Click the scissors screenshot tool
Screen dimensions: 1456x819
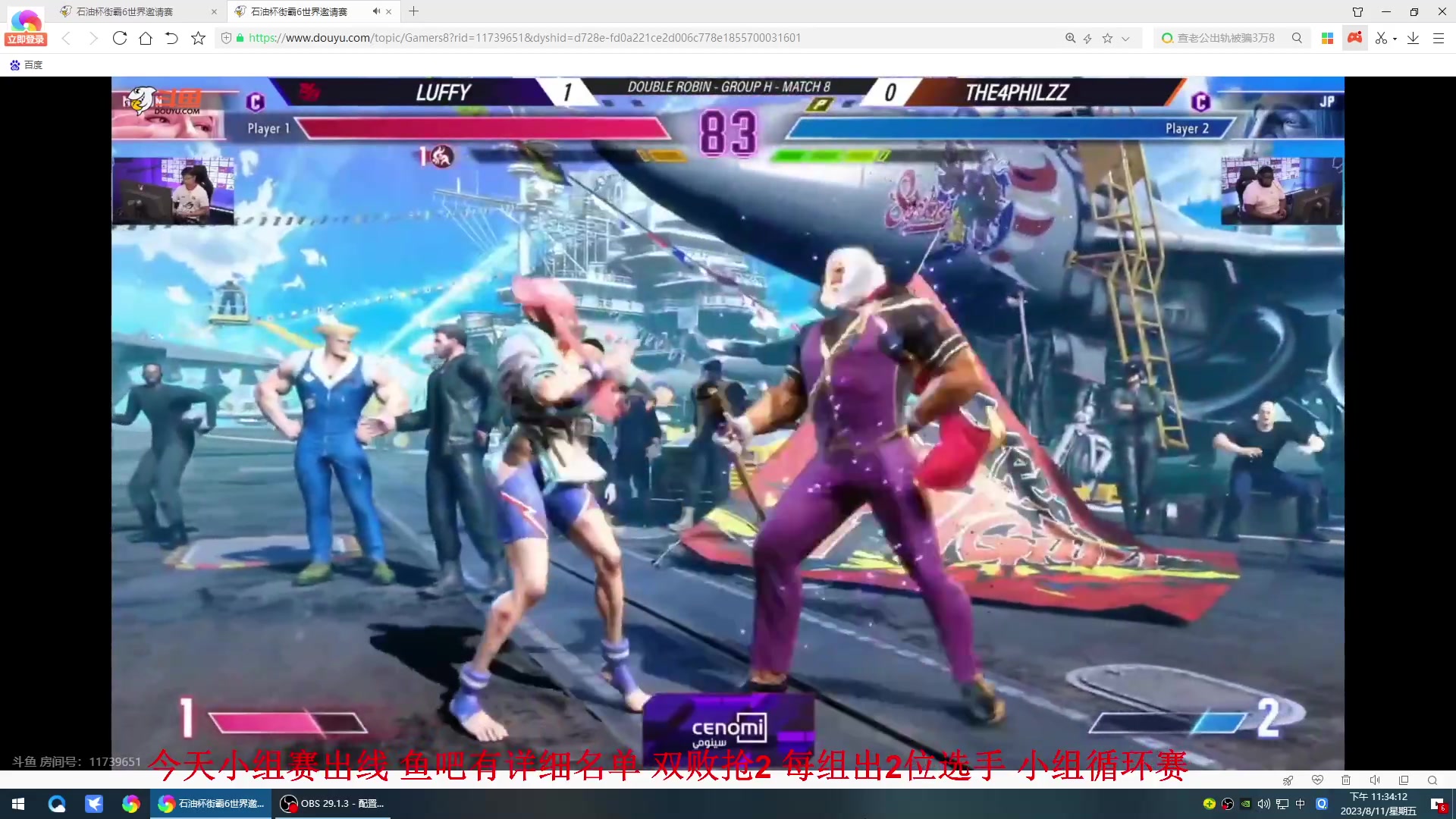(x=1381, y=38)
